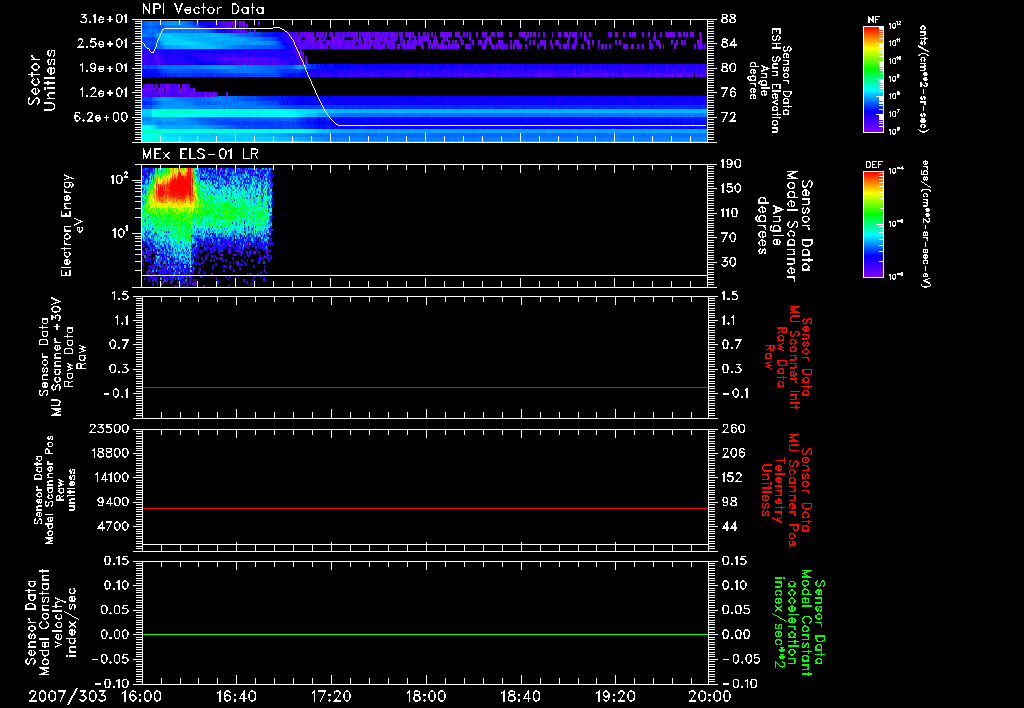This screenshot has width=1024, height=708.
Task: Click the 190 scanner angle tick label
Action: pos(731,163)
